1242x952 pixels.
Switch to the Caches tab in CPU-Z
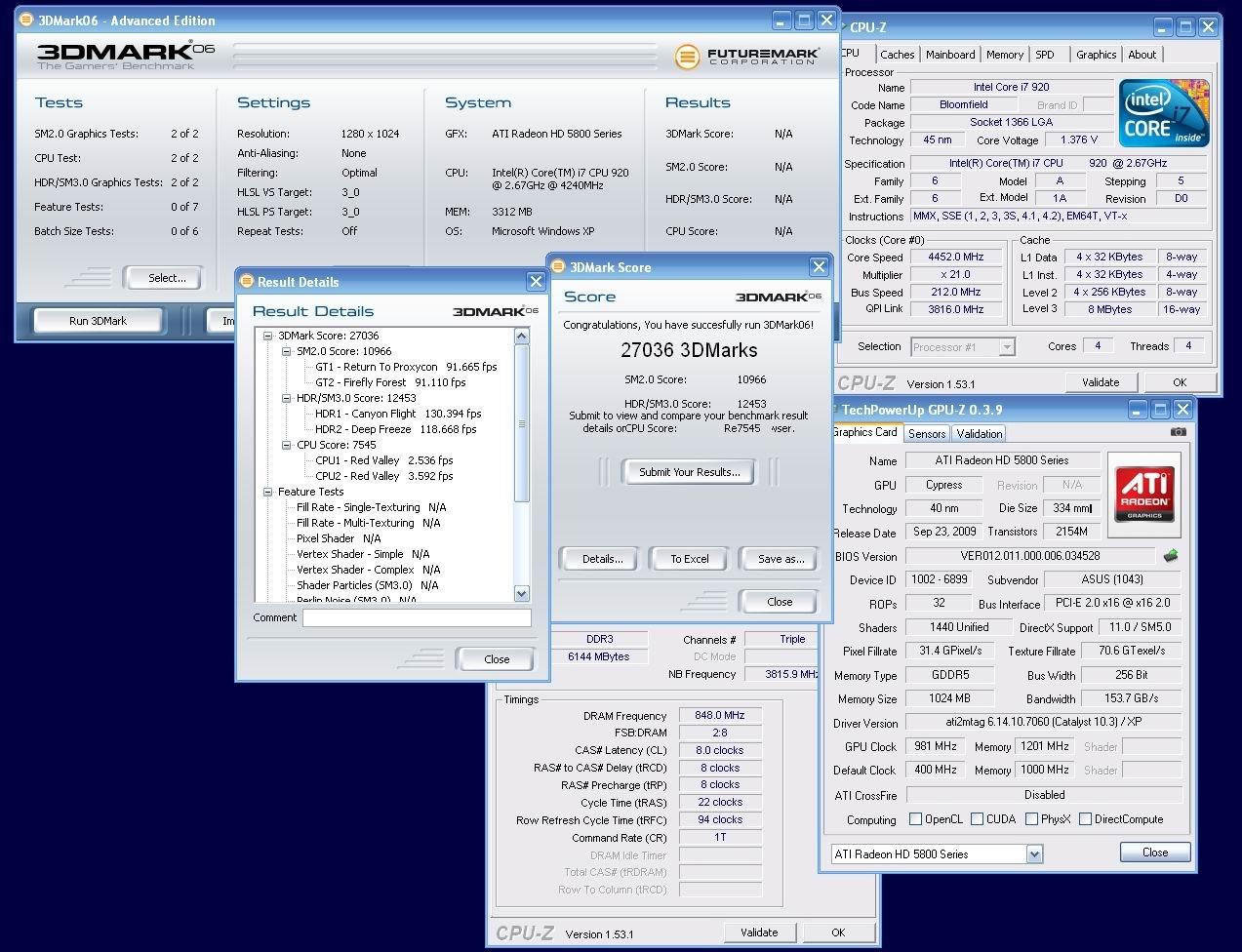pos(897,55)
